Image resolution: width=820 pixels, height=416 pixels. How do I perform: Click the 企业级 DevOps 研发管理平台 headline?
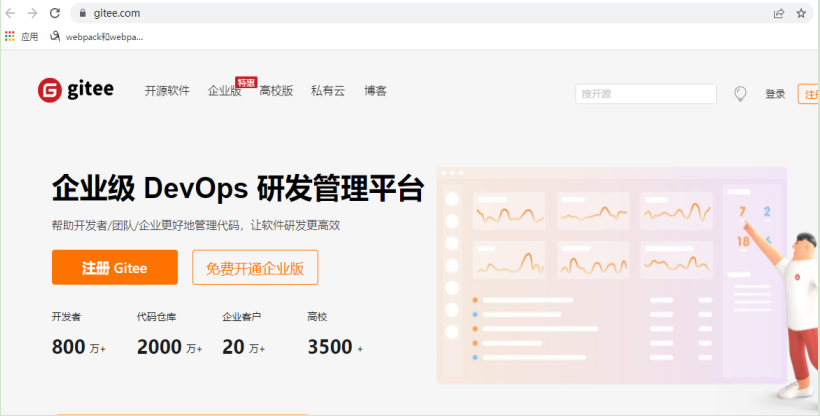pos(238,188)
